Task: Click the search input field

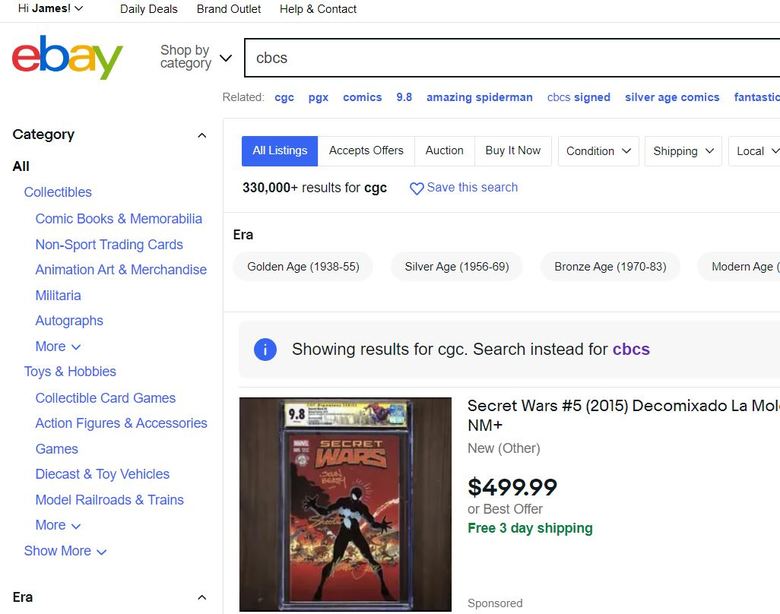Action: point(510,58)
